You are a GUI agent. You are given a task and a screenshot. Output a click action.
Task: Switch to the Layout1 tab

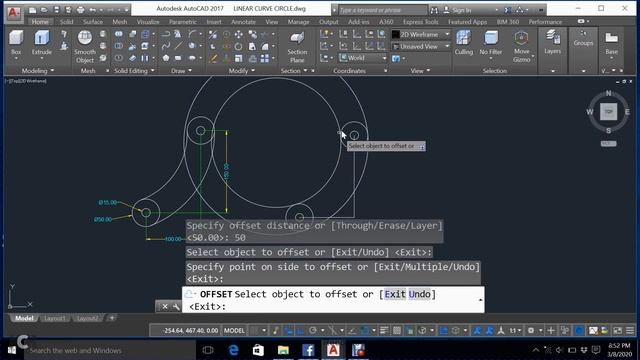click(54, 318)
